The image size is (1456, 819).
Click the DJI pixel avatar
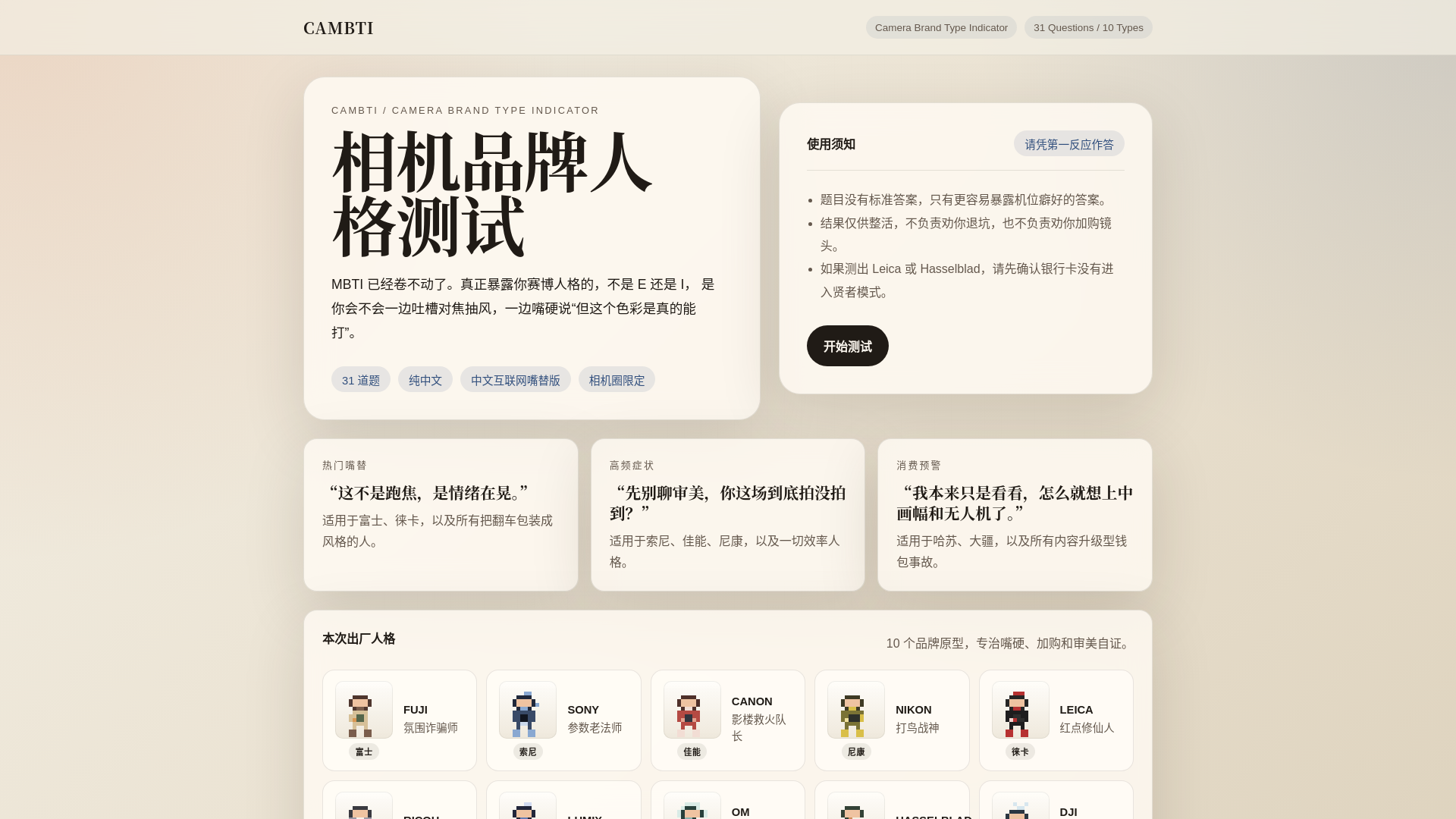1021,806
